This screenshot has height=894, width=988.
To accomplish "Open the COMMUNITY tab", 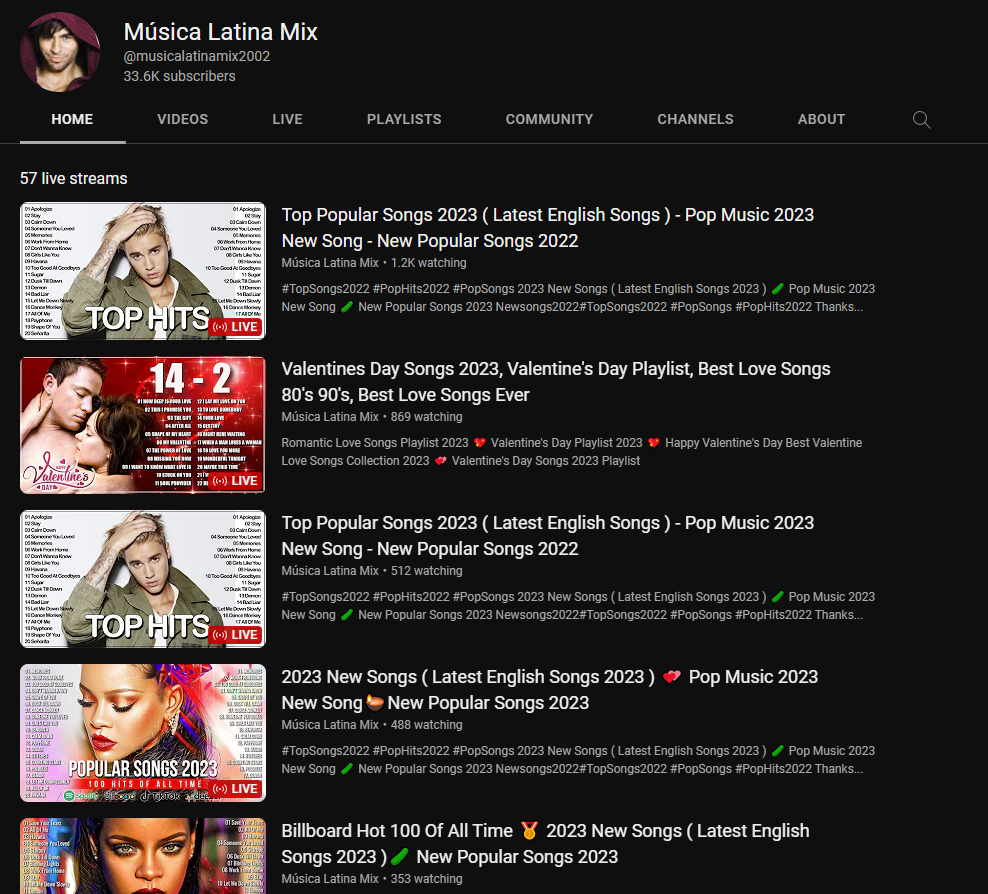I will [549, 119].
